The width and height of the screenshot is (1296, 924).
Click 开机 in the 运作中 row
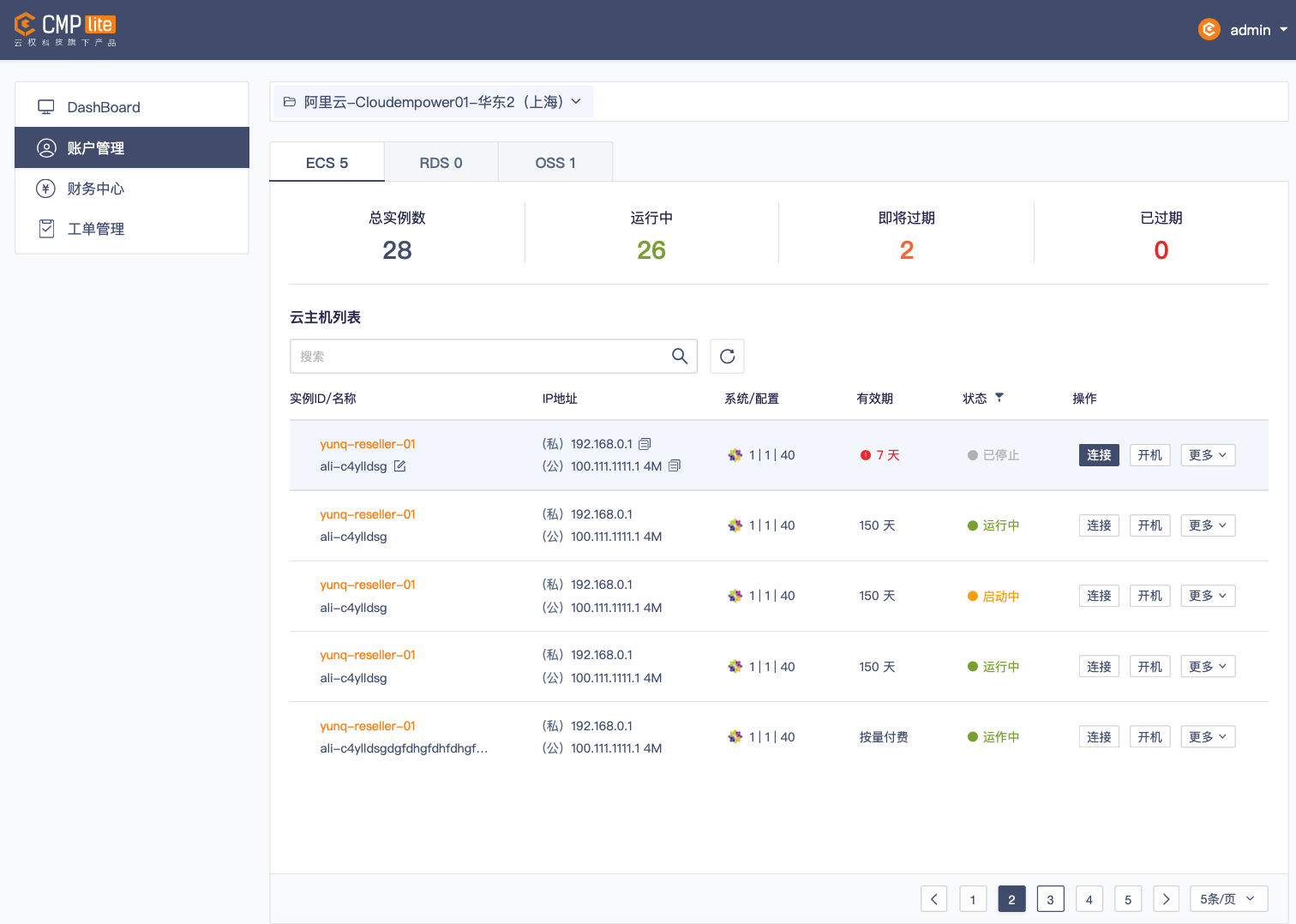pos(1149,737)
